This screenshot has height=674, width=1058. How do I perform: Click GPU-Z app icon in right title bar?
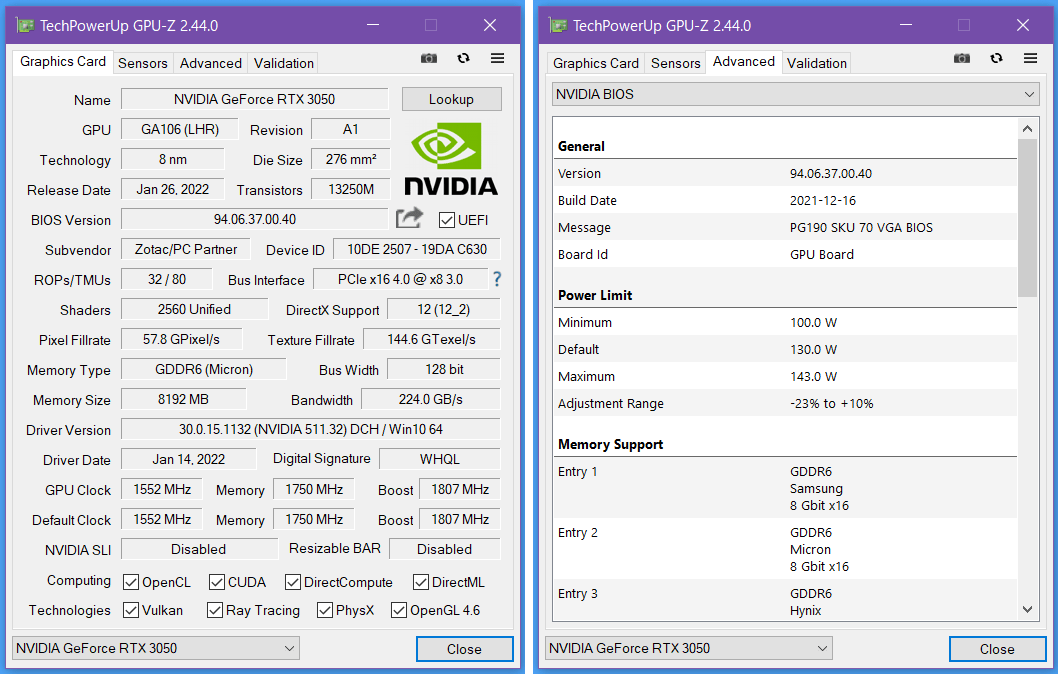pos(559,26)
